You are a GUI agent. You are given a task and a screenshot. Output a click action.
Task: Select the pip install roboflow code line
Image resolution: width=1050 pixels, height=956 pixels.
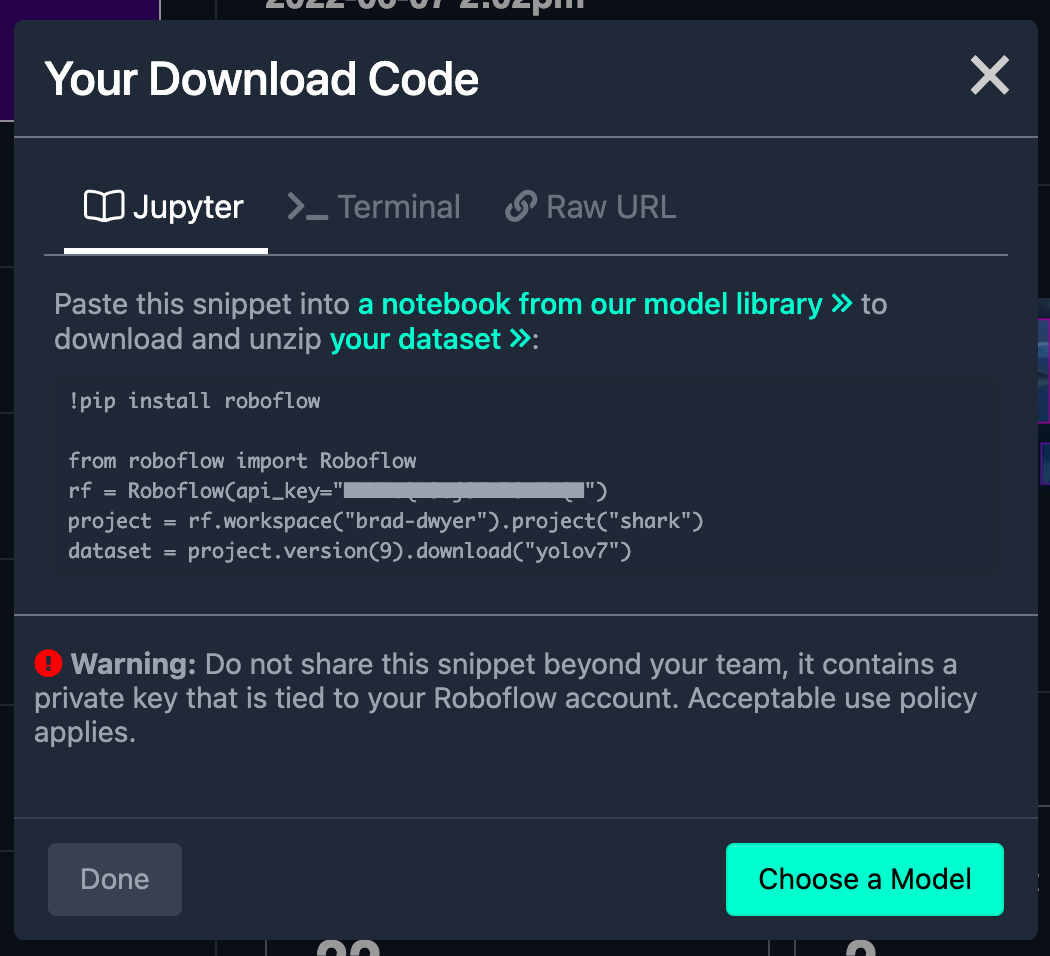click(193, 400)
